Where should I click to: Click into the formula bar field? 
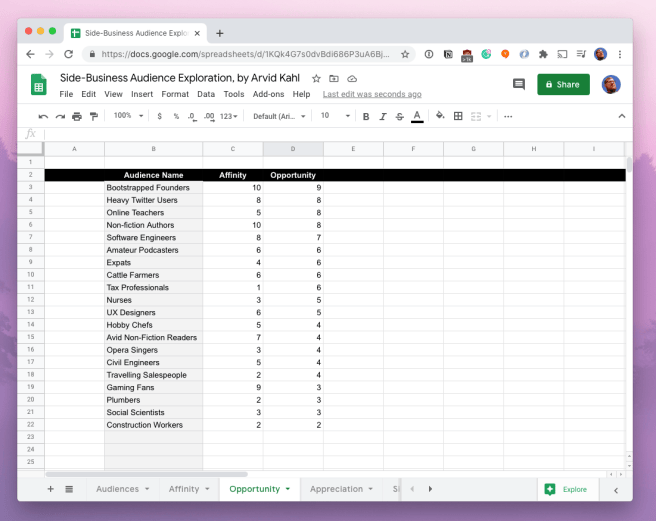(x=337, y=134)
